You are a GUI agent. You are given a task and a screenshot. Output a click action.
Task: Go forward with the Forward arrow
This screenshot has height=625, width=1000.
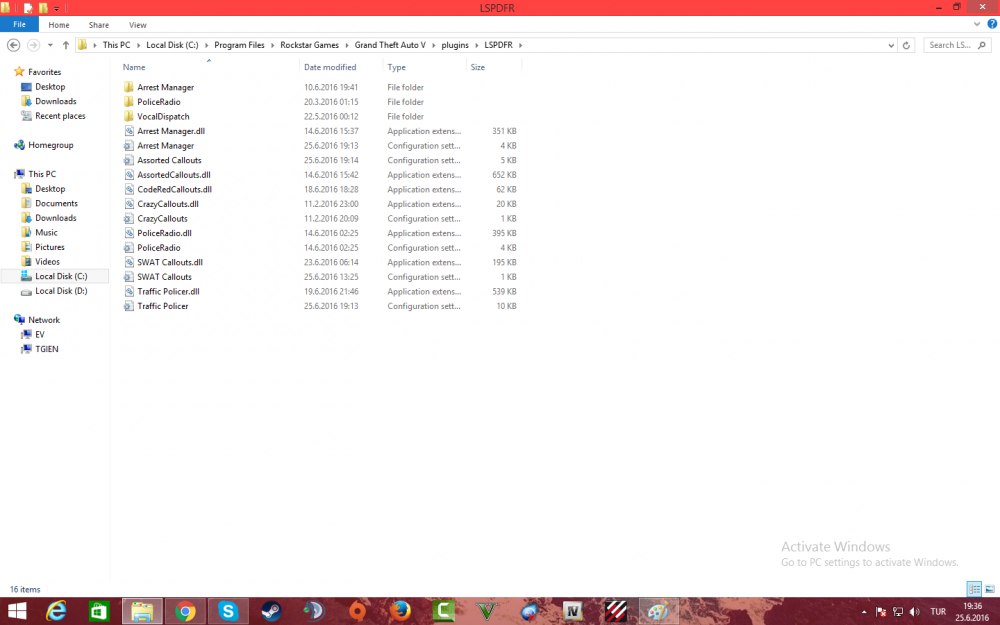coord(33,45)
